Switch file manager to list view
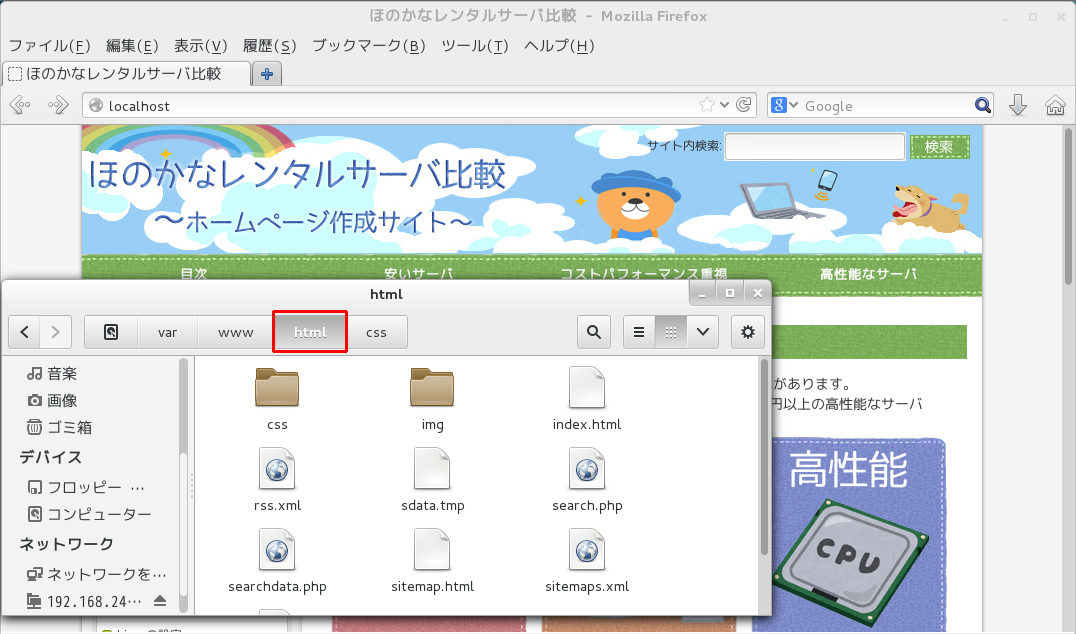The height and width of the screenshot is (634, 1076). coord(639,332)
